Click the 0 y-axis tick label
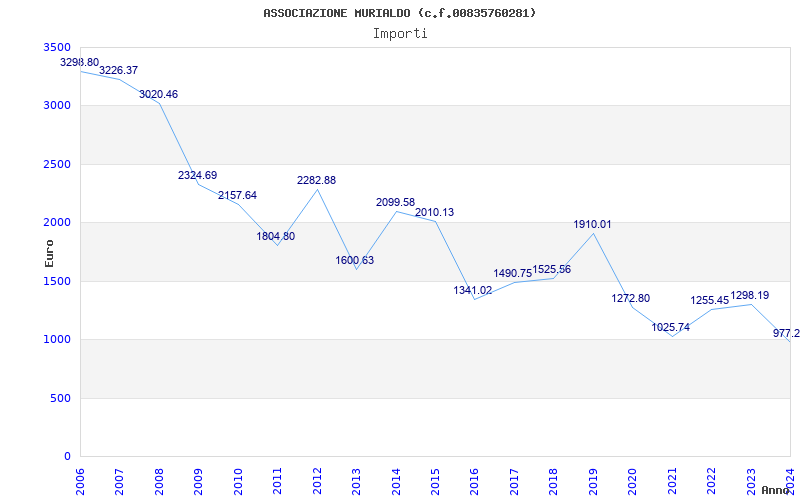This screenshot has height=500, width=800. (67, 457)
